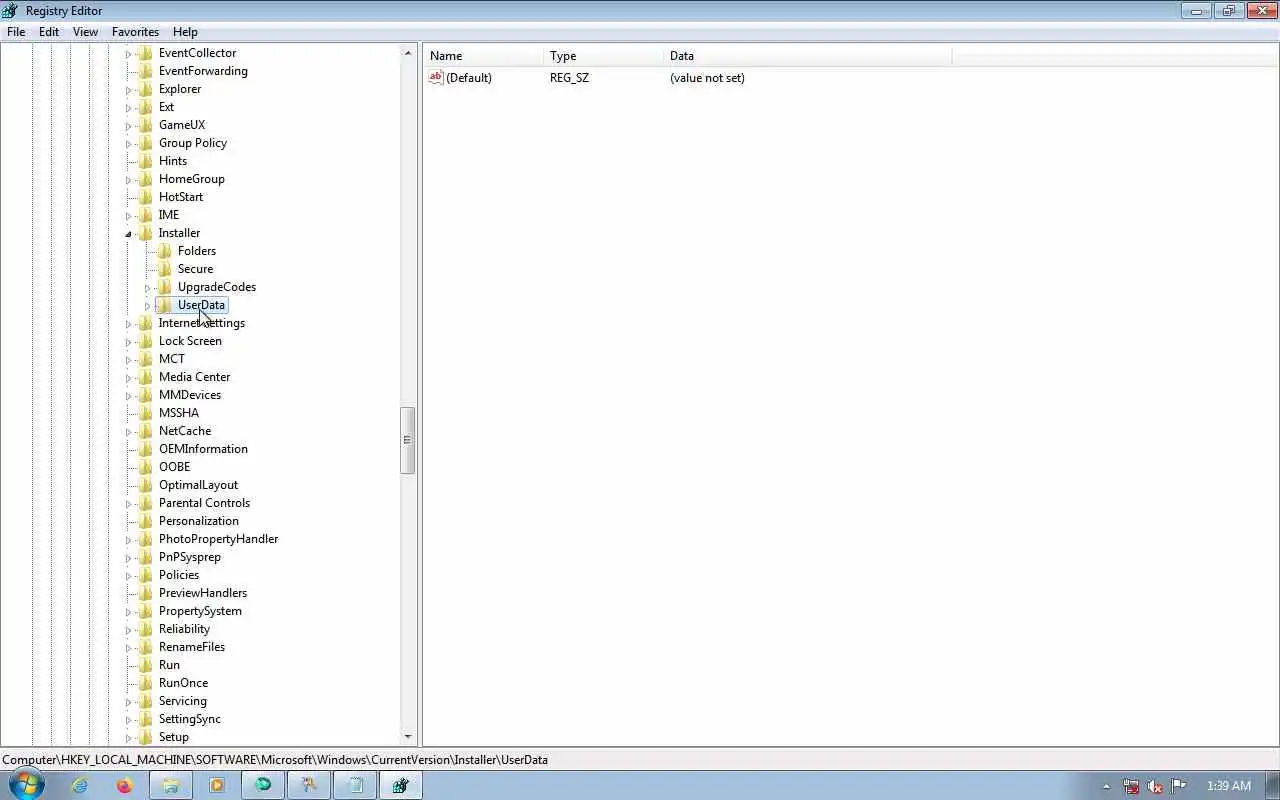Click the tree scrollbar down arrow
This screenshot has width=1280, height=800.
(408, 737)
